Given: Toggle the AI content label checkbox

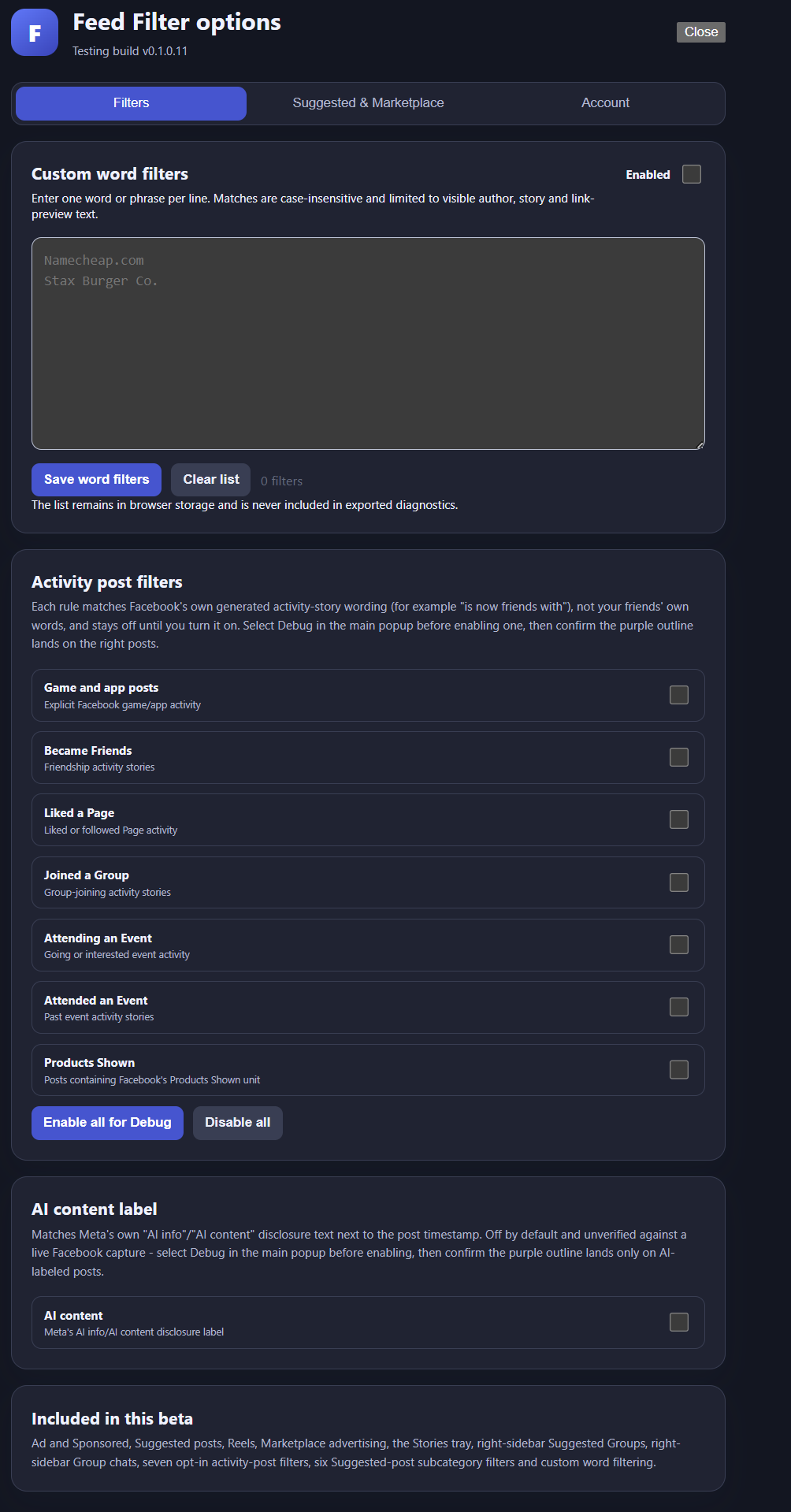Looking at the screenshot, I should point(679,1322).
